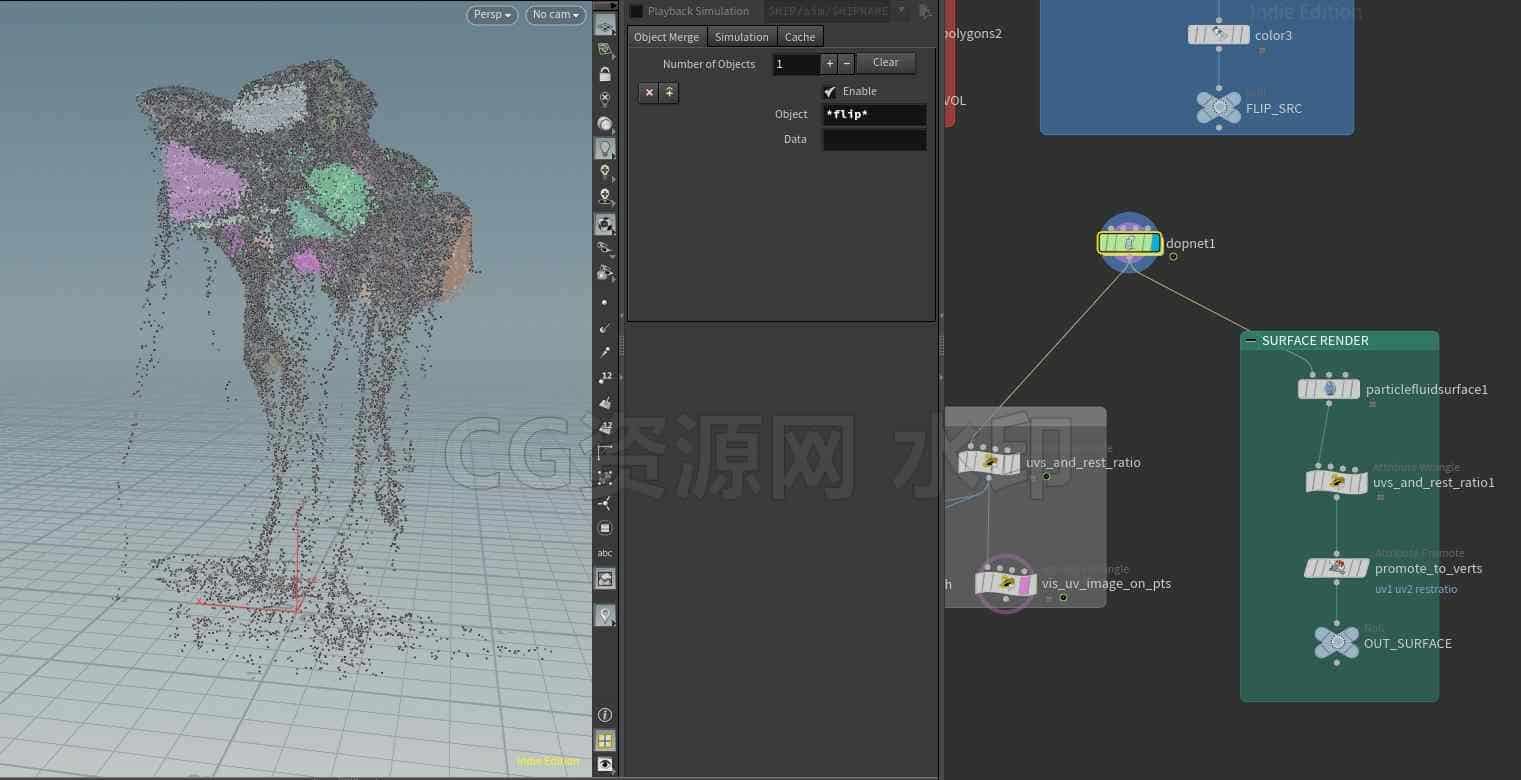Select the particlefluidsurface1 node
1521x780 pixels.
click(x=1329, y=389)
